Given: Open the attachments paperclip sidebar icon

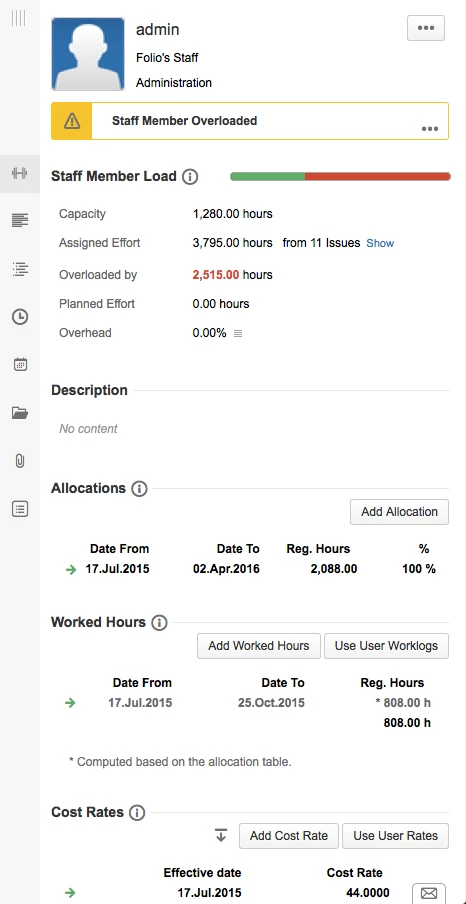Looking at the screenshot, I should pos(20,461).
